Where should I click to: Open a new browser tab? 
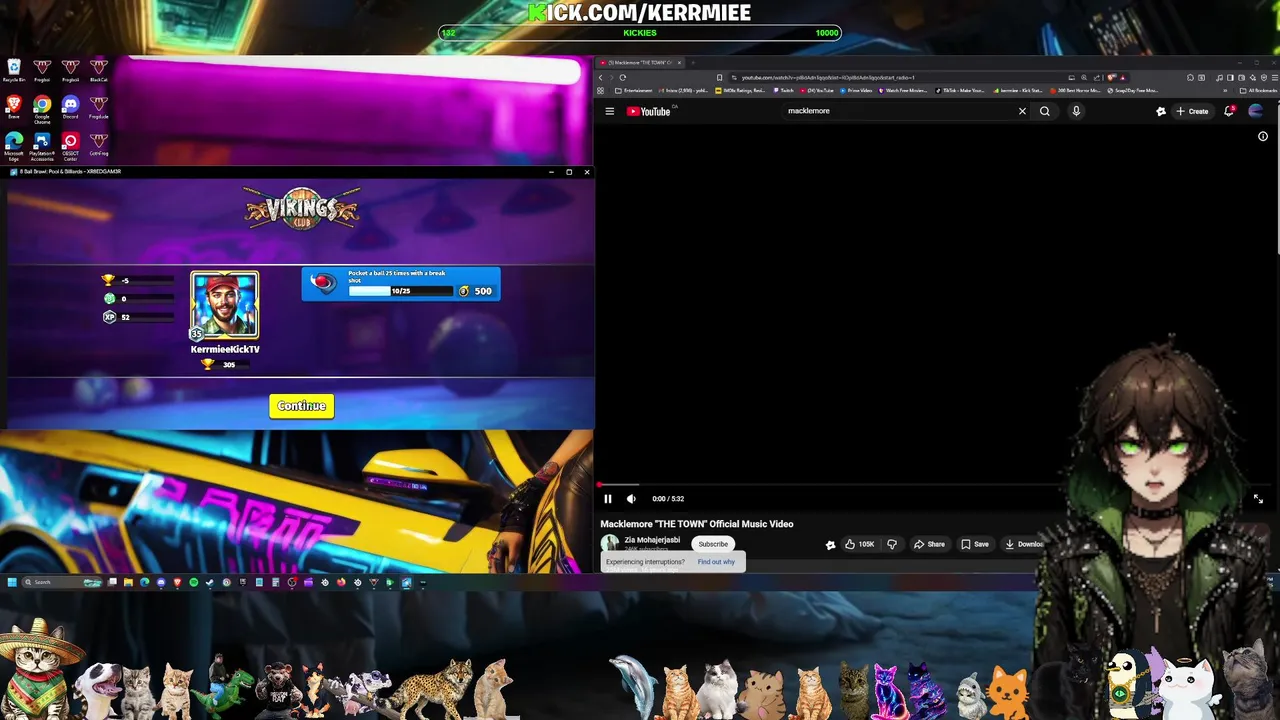click(x=691, y=63)
